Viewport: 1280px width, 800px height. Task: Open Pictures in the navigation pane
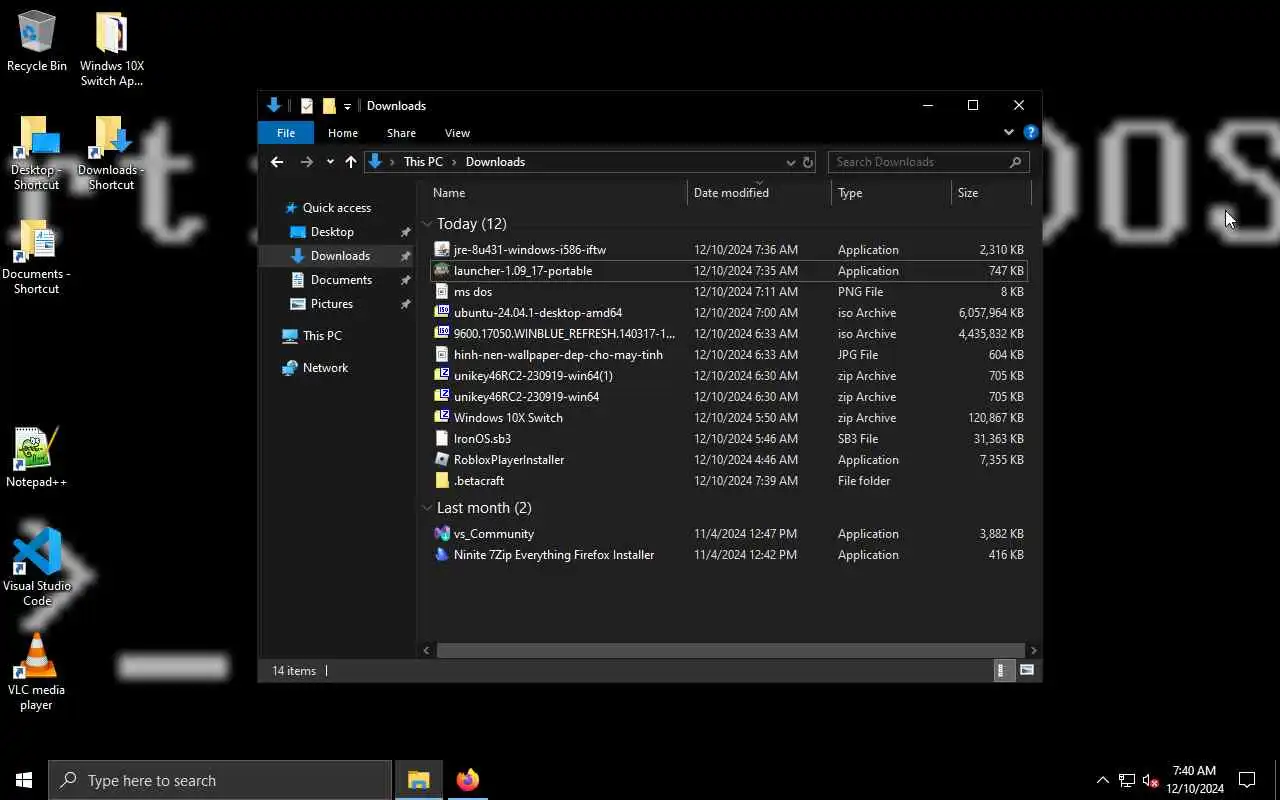point(331,304)
